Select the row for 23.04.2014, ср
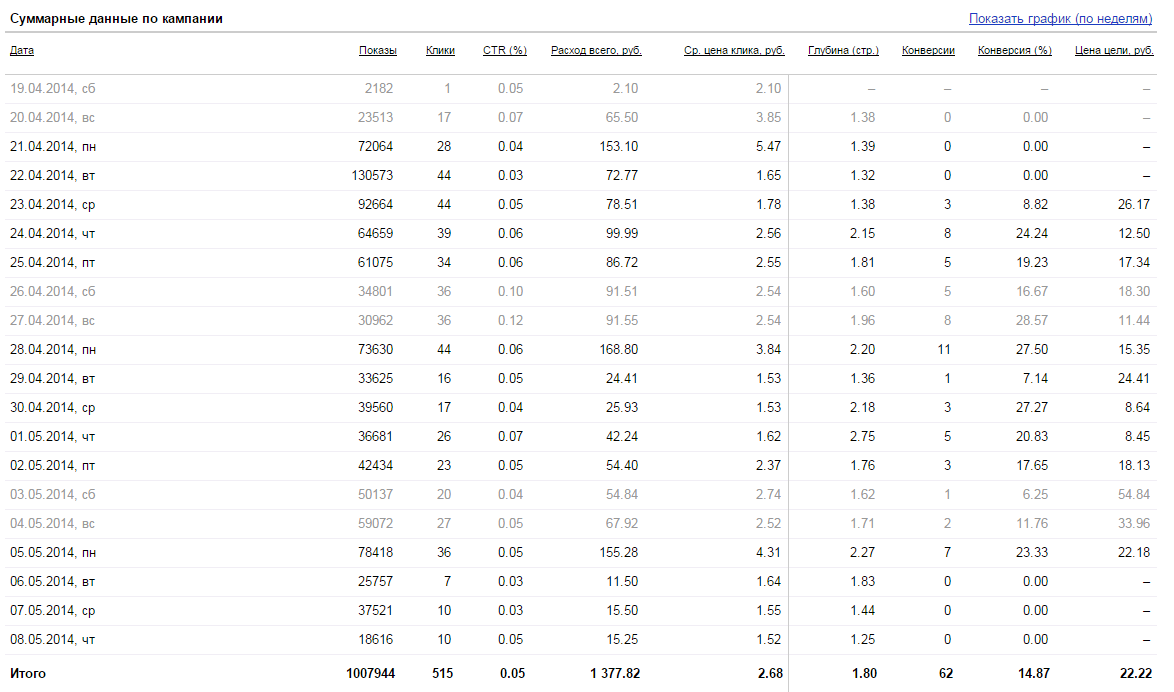 (52, 204)
